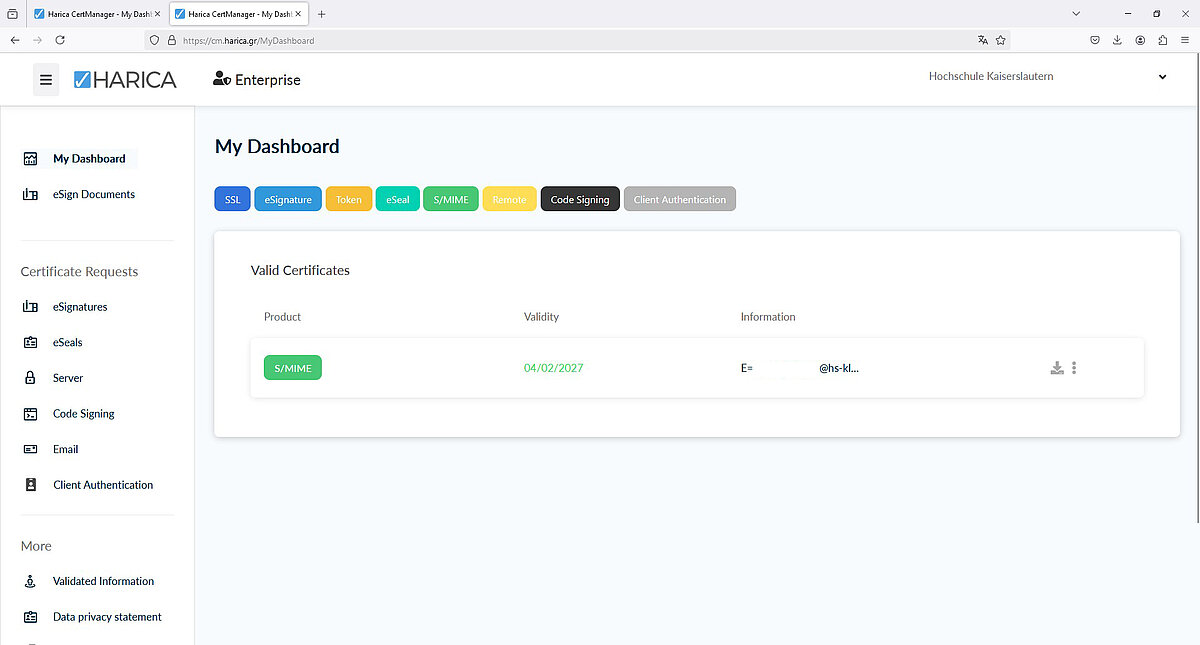Filter dashboard by eSignature
Image resolution: width=1200 pixels, height=645 pixels.
coord(288,199)
